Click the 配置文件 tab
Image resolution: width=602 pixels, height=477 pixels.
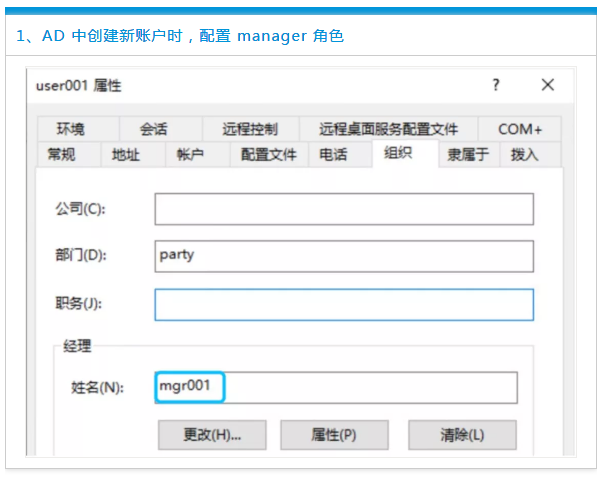pyautogui.click(x=268, y=154)
